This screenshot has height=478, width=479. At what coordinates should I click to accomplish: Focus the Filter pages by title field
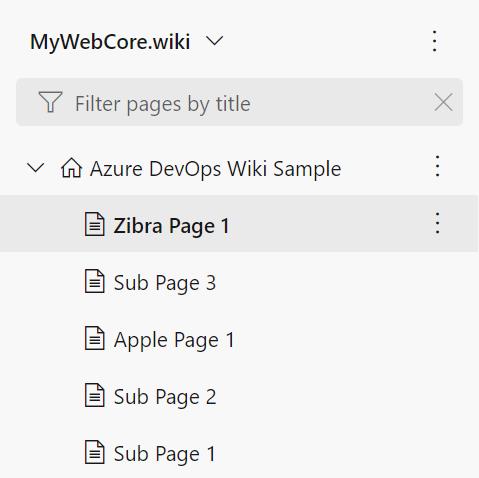pyautogui.click(x=239, y=102)
